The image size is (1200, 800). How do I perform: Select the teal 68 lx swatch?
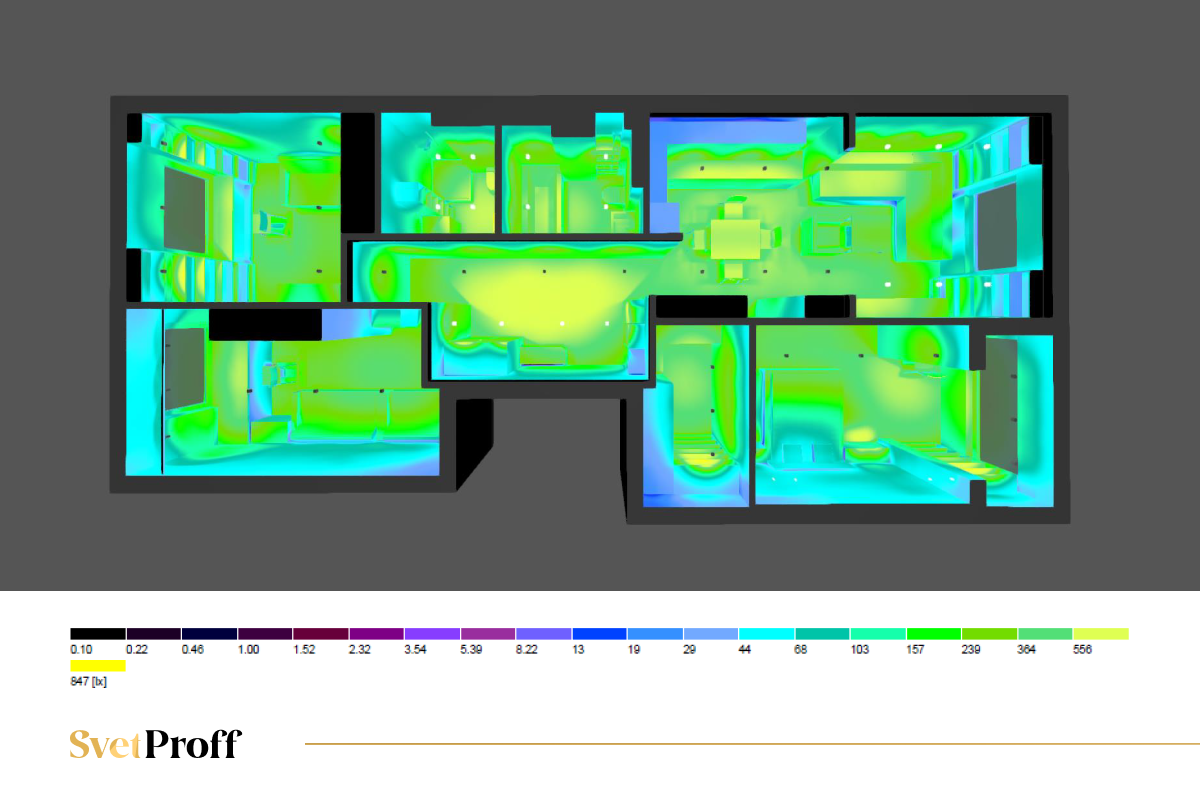822,634
